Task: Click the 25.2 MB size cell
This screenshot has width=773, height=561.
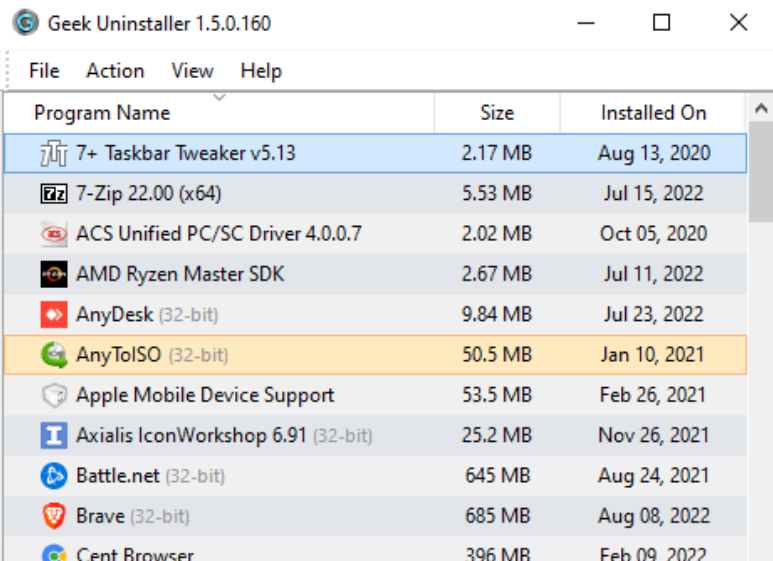Action: [x=497, y=436]
